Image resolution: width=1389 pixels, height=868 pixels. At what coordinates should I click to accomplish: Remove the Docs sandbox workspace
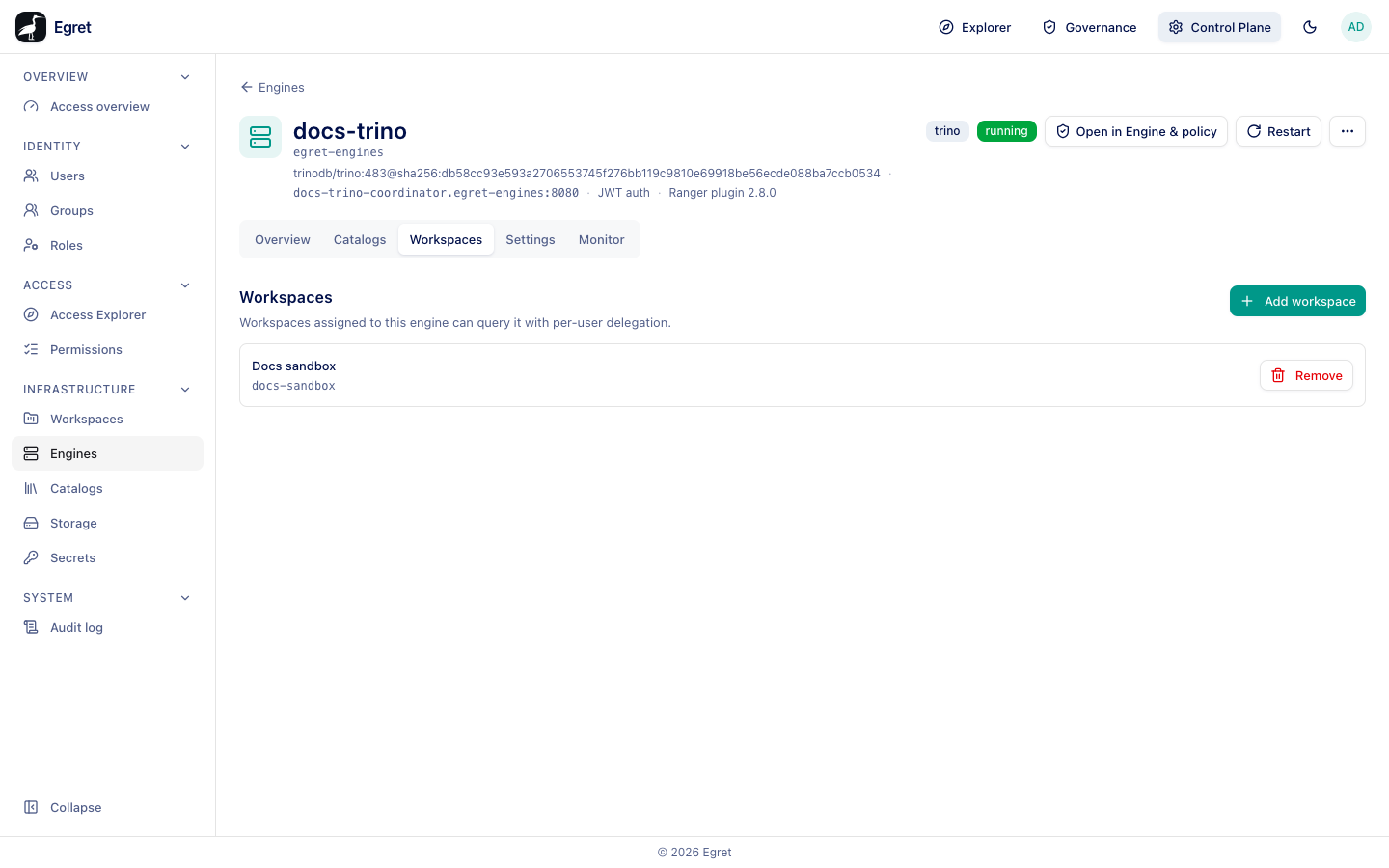(x=1306, y=375)
